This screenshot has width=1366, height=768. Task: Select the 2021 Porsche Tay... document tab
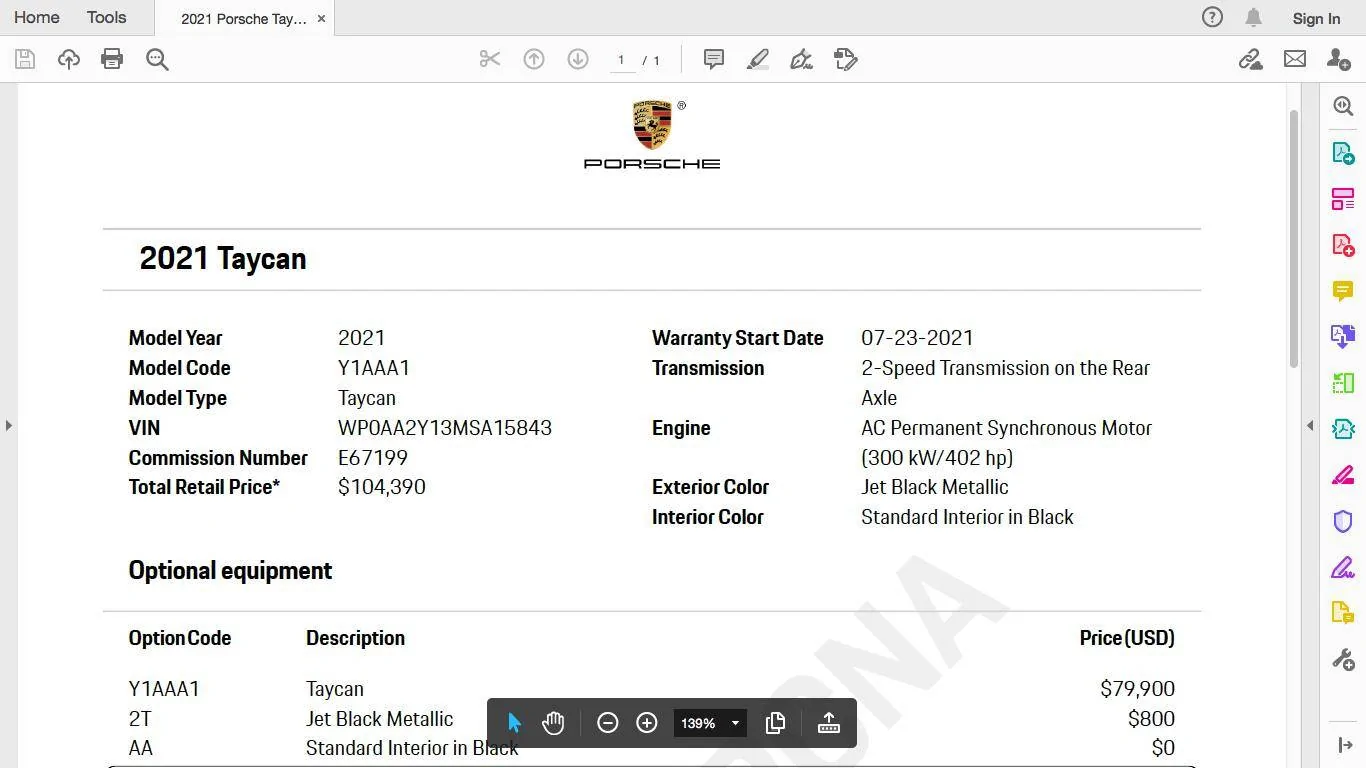(x=244, y=18)
